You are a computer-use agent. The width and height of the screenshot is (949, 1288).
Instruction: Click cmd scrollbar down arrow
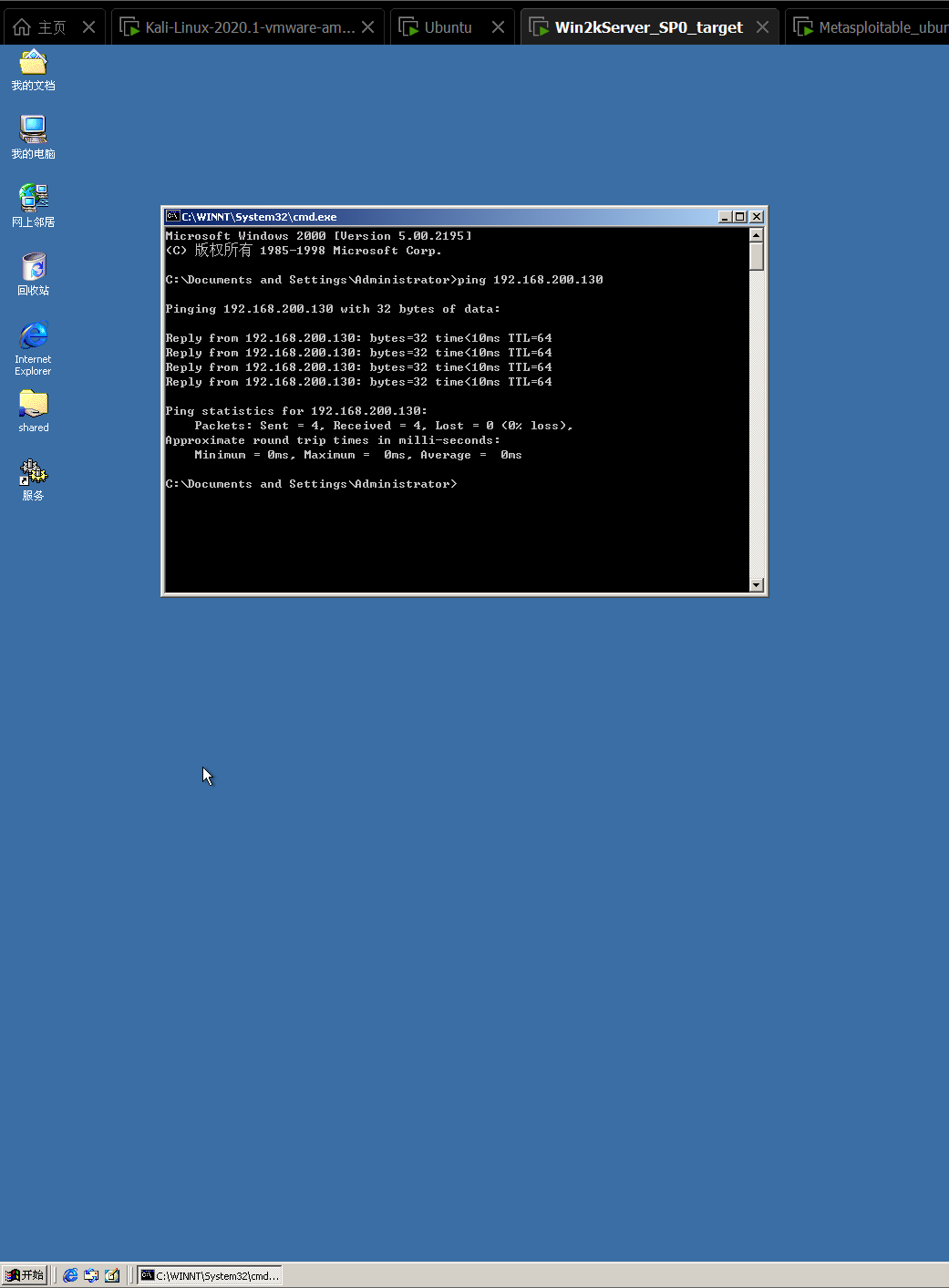(757, 585)
